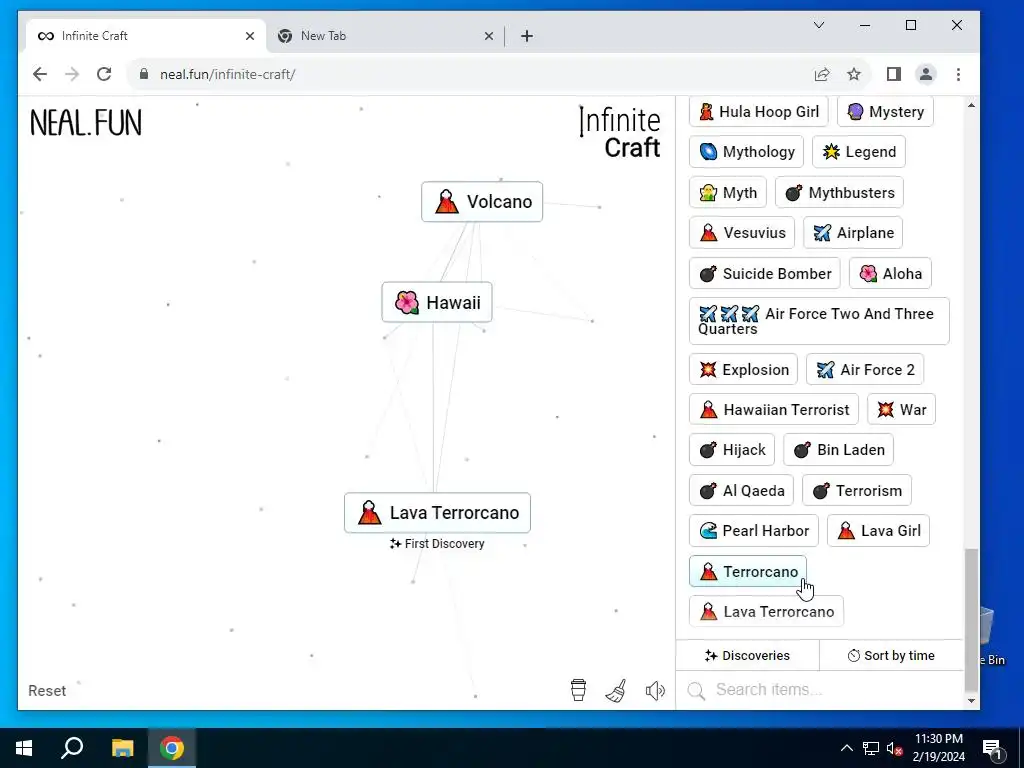
Task: Open Chrome's three-dot menu
Action: (958, 74)
